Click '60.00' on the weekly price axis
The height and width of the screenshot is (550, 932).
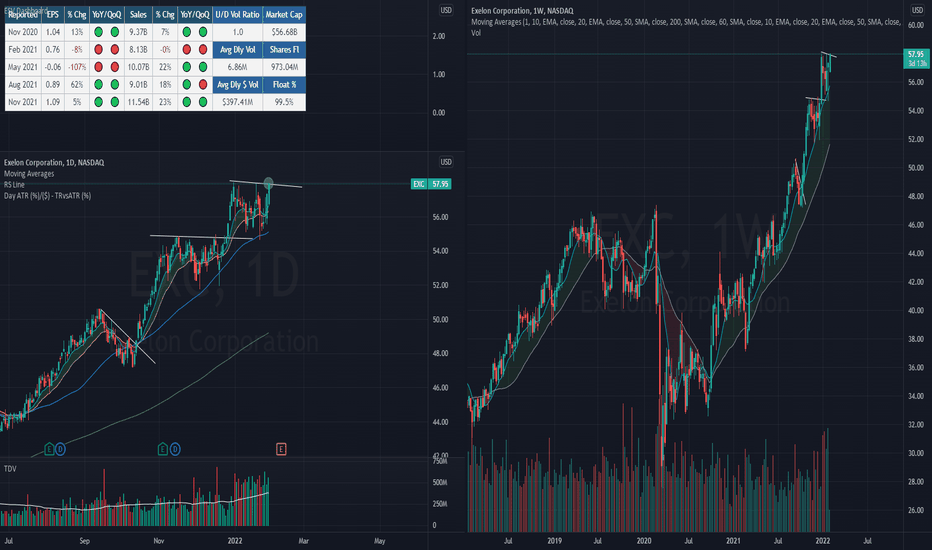pyautogui.click(x=916, y=25)
